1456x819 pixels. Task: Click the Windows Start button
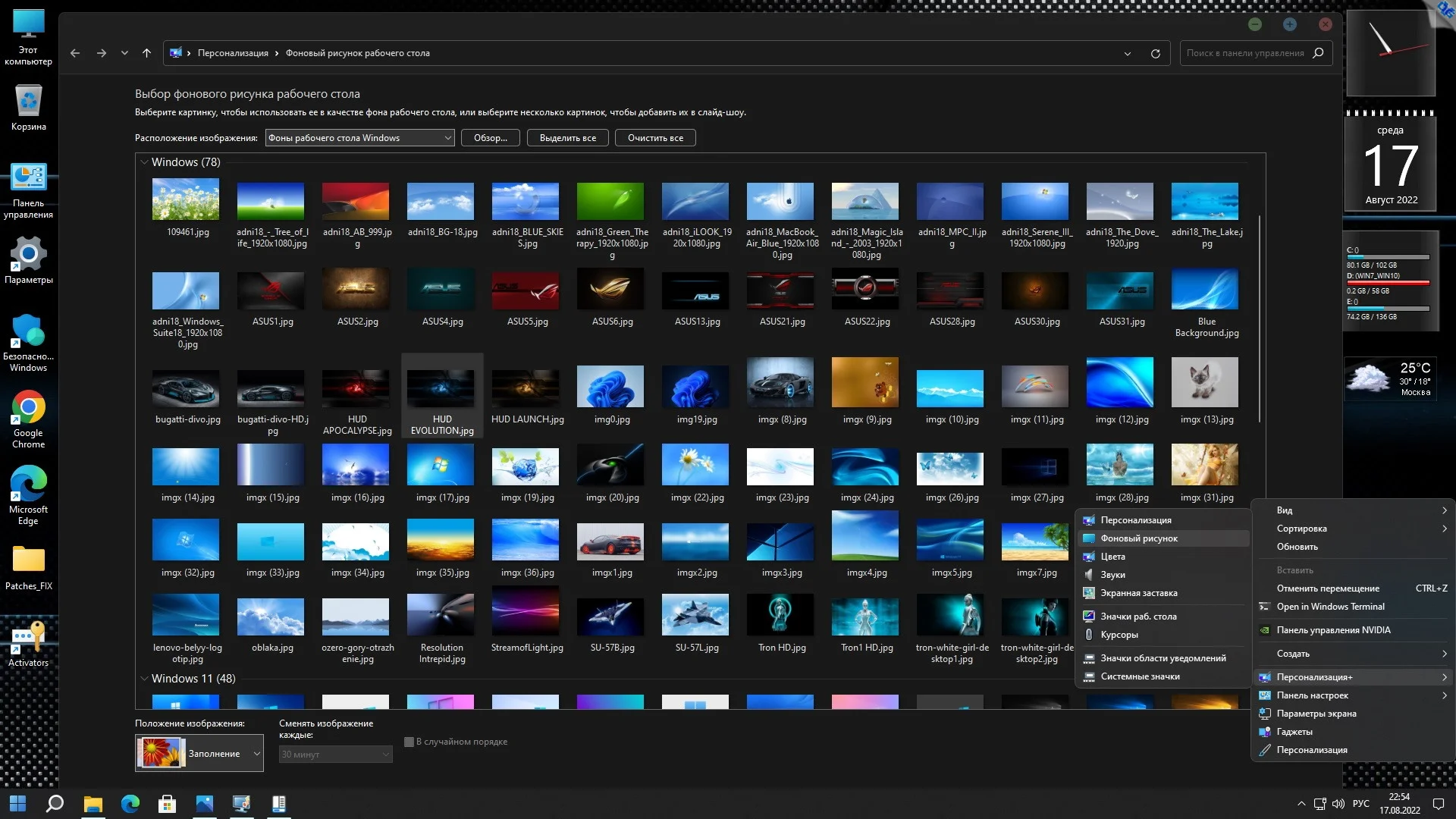click(x=18, y=804)
